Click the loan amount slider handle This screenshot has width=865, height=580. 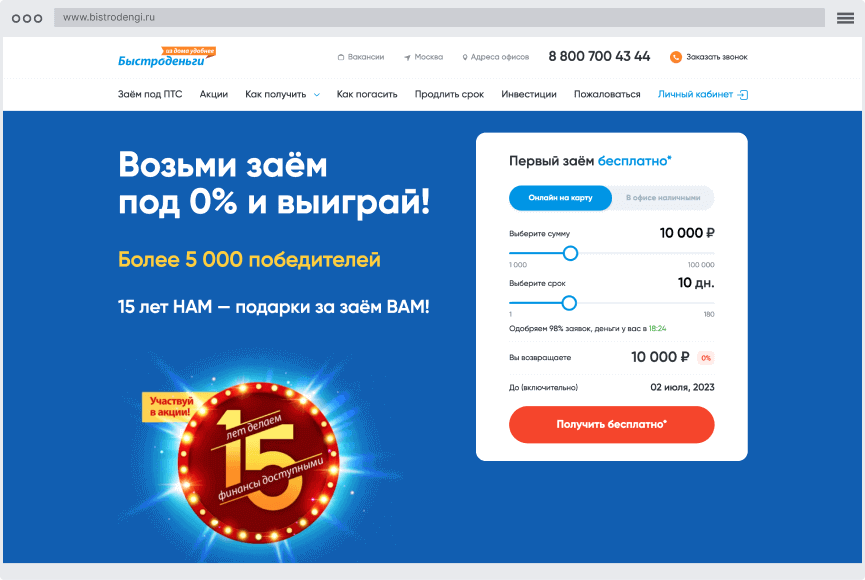[570, 253]
